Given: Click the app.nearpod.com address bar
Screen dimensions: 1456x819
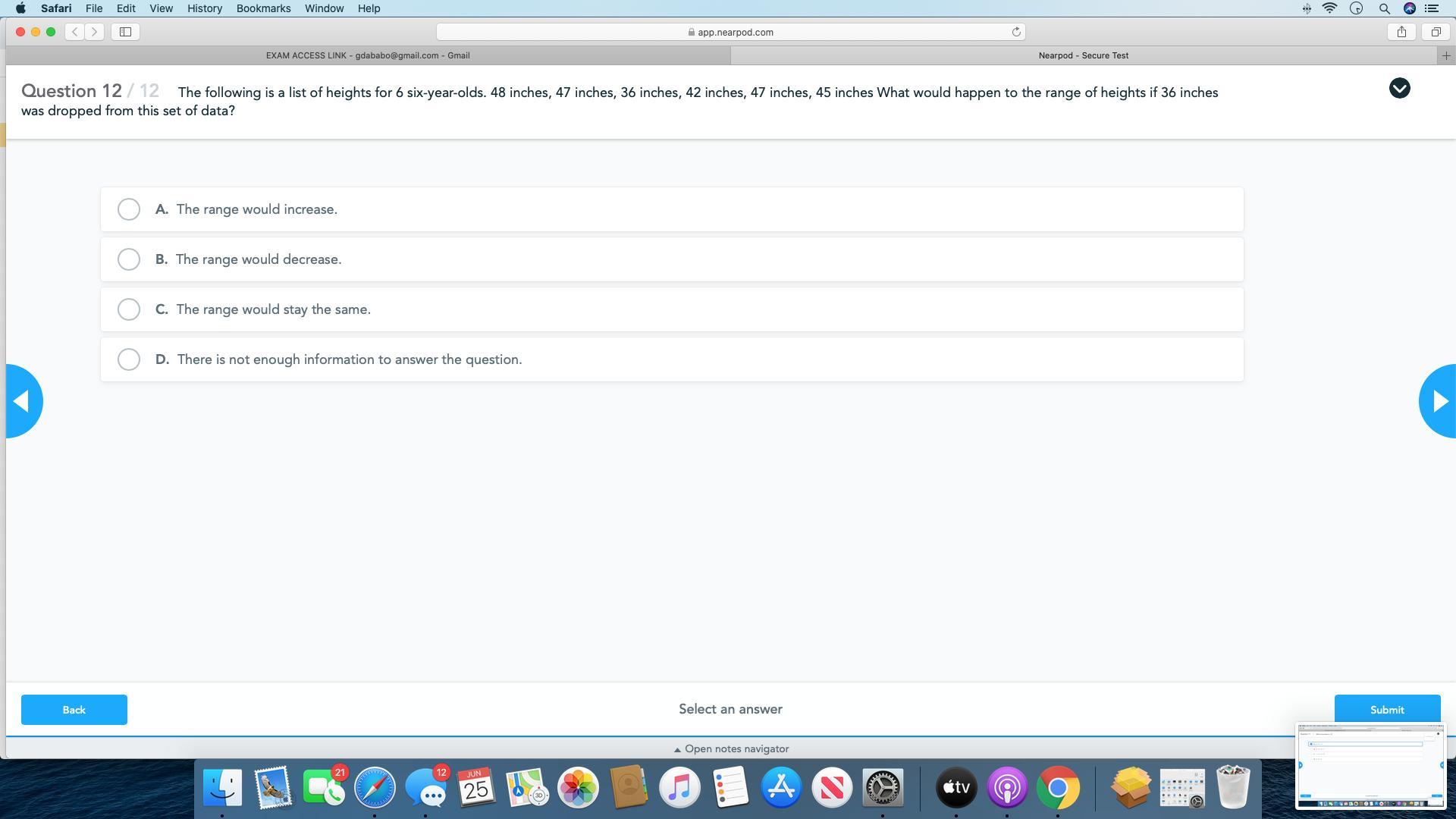Looking at the screenshot, I should [x=730, y=32].
